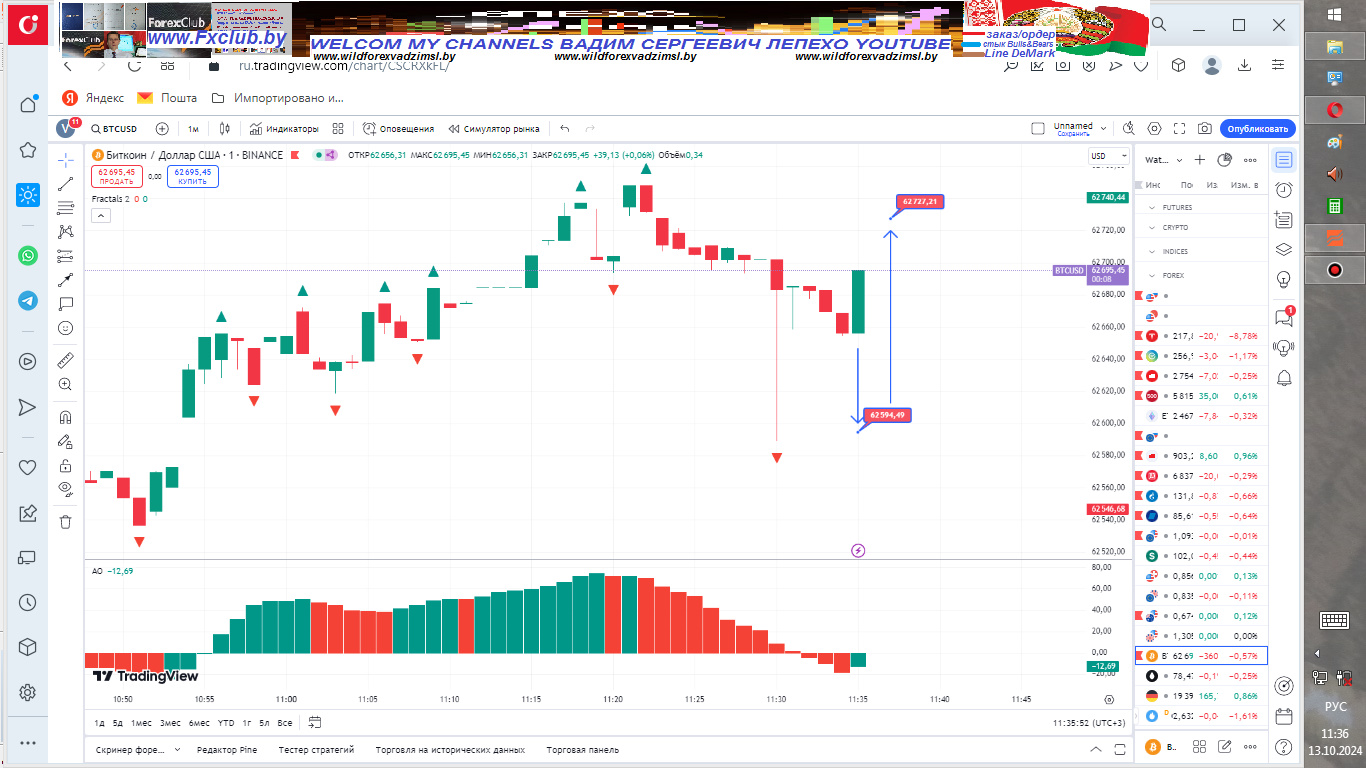
Task: Toggle lock all drawing tools
Action: coord(66,465)
